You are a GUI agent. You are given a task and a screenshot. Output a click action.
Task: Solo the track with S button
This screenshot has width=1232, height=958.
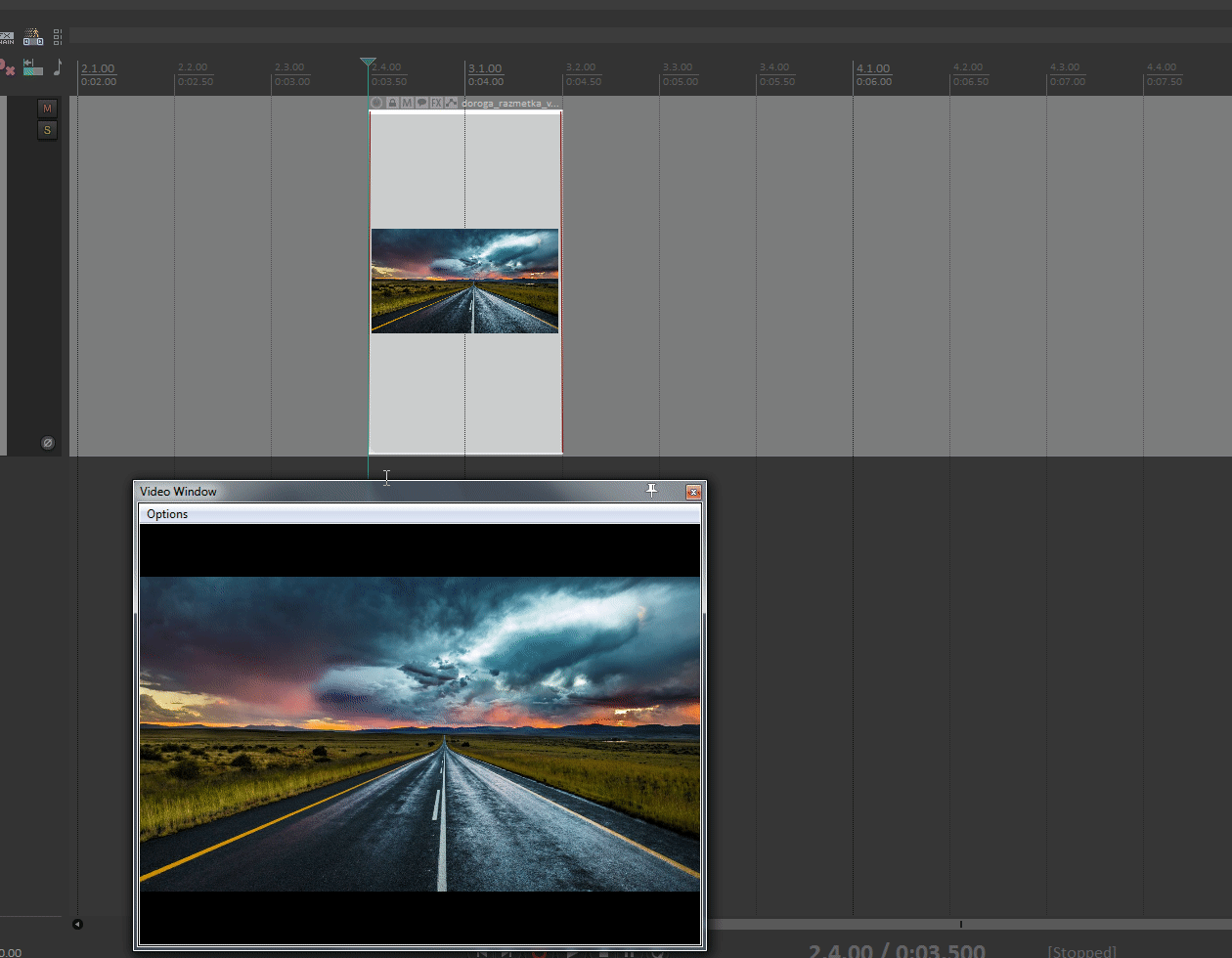pos(47,130)
